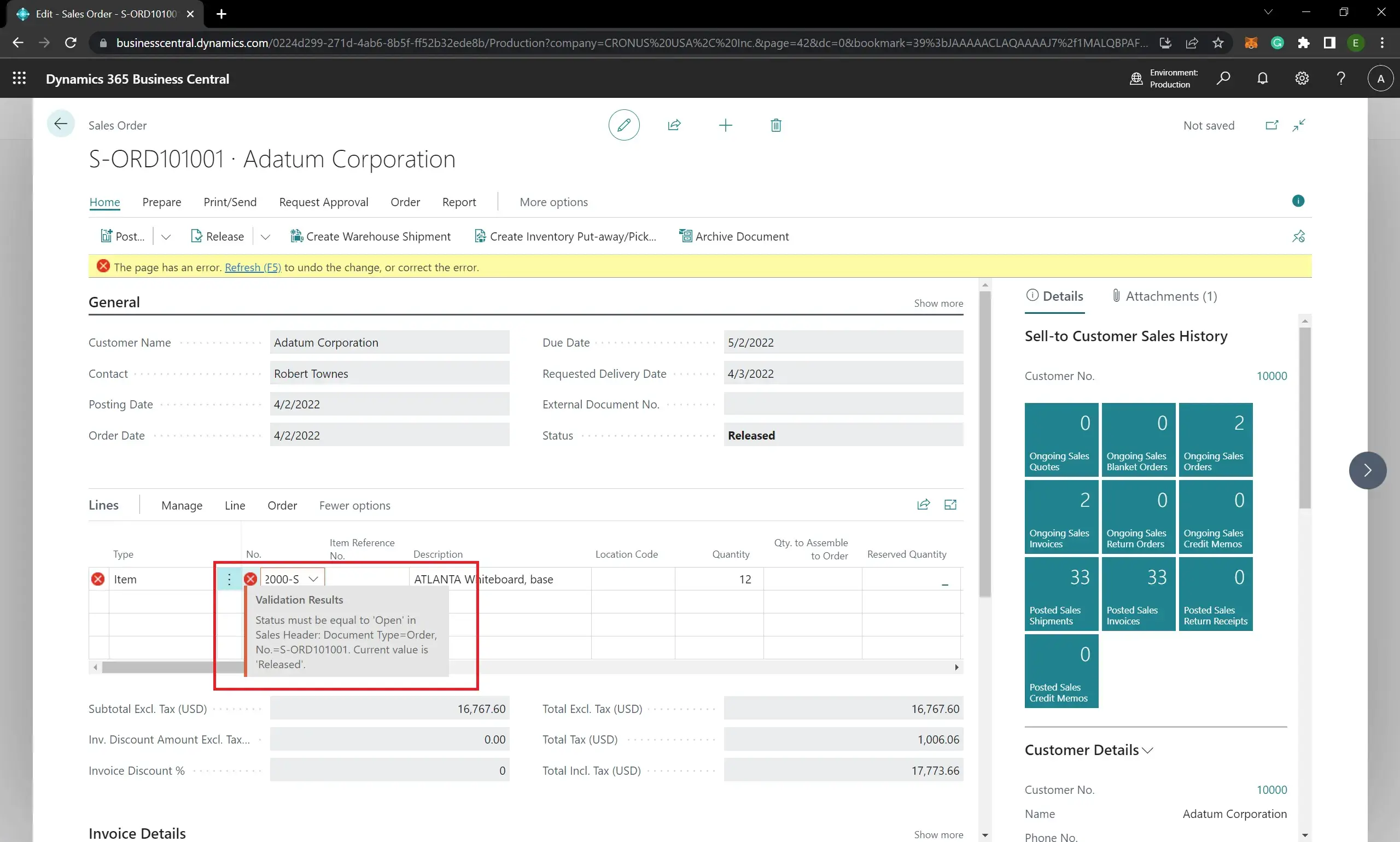This screenshot has width=1400, height=842.
Task: Open the item No. 2000-S dropdown
Action: tap(313, 578)
